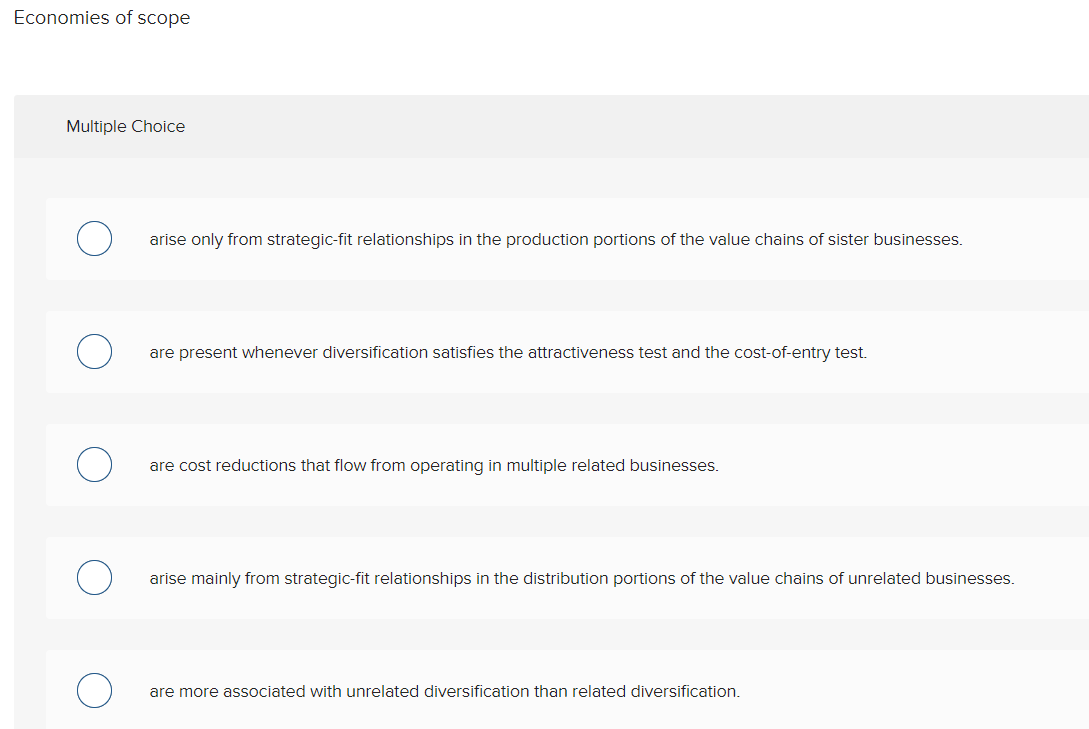1089x729 pixels.
Task: Click the words 'cost reductions' in third answer
Action: coord(236,466)
